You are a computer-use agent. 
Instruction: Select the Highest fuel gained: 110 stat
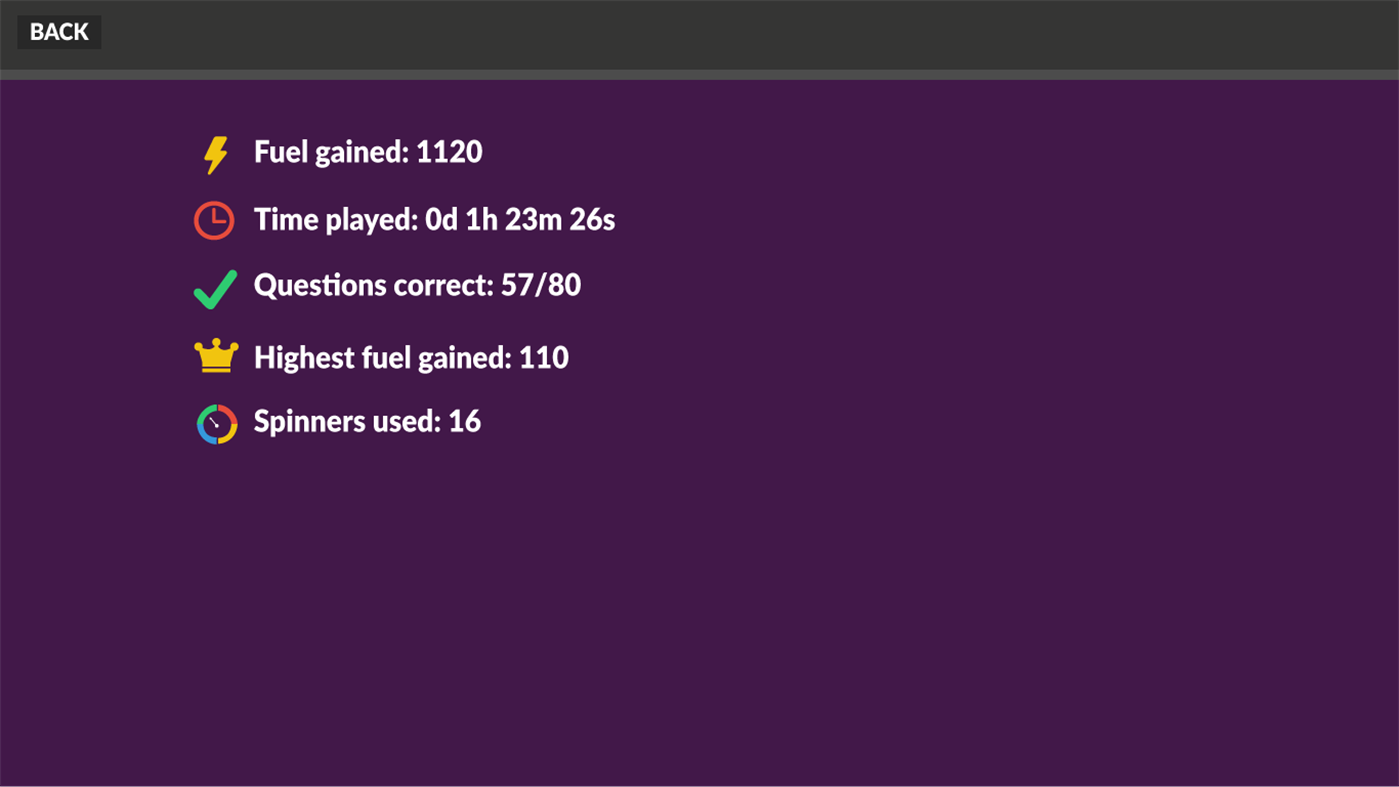(411, 357)
